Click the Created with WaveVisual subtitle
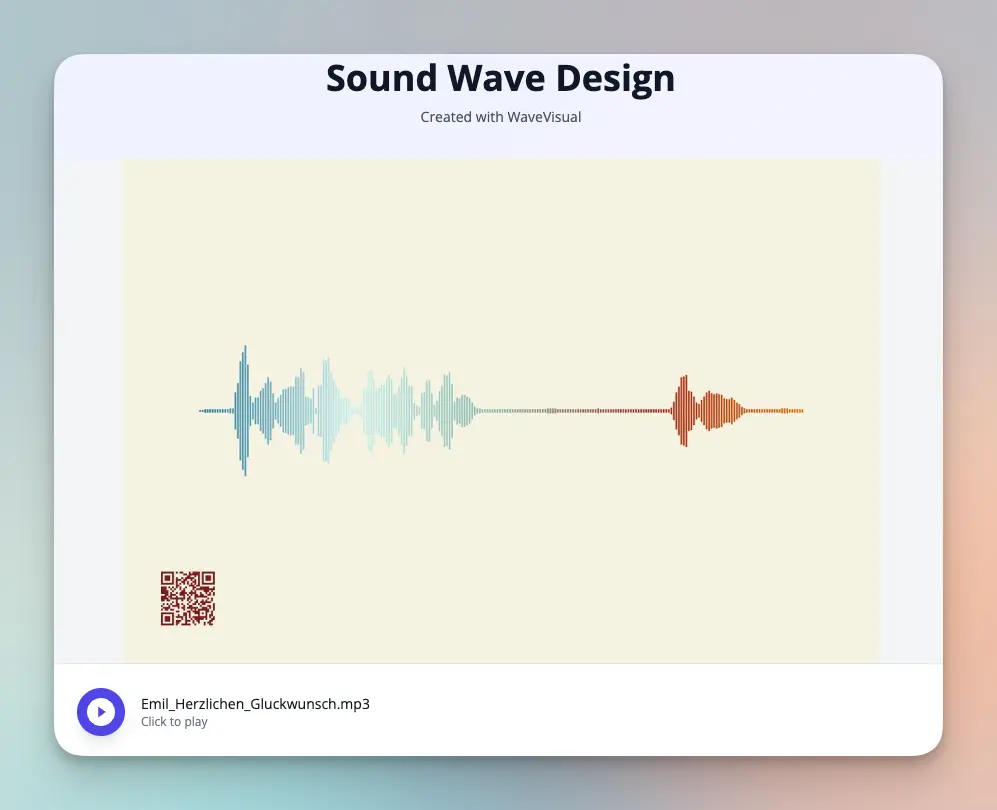The image size is (997, 810). tap(500, 117)
